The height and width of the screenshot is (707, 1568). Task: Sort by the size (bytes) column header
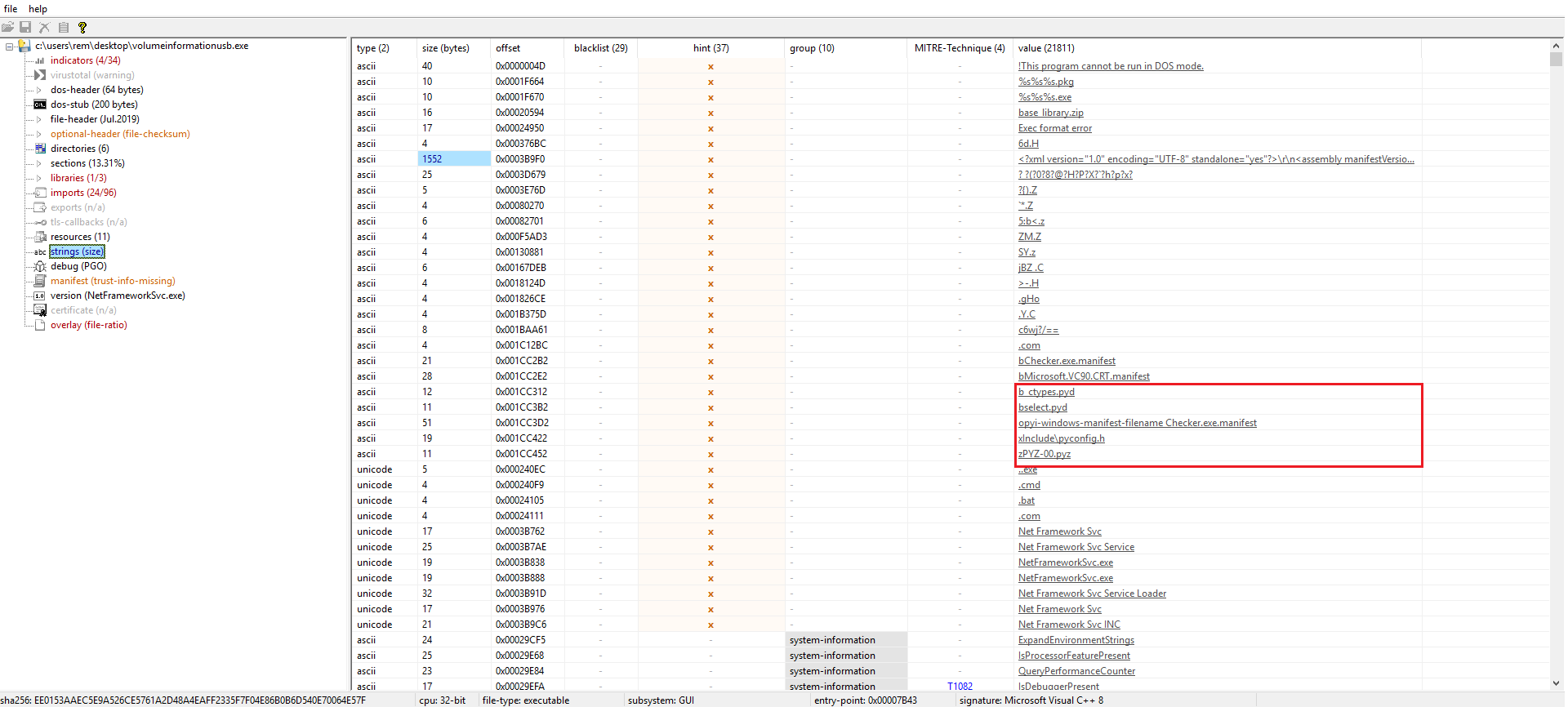click(454, 48)
